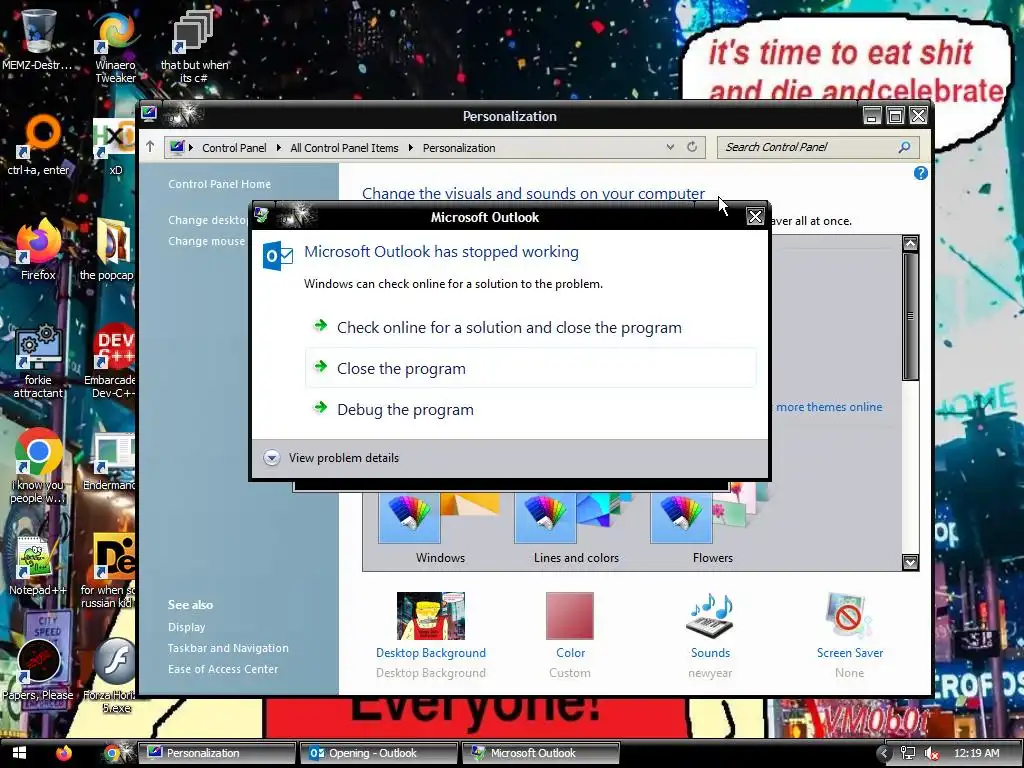Open the Chrome 'i know you people w...' shortcut
The image size is (1024, 768).
(x=38, y=465)
